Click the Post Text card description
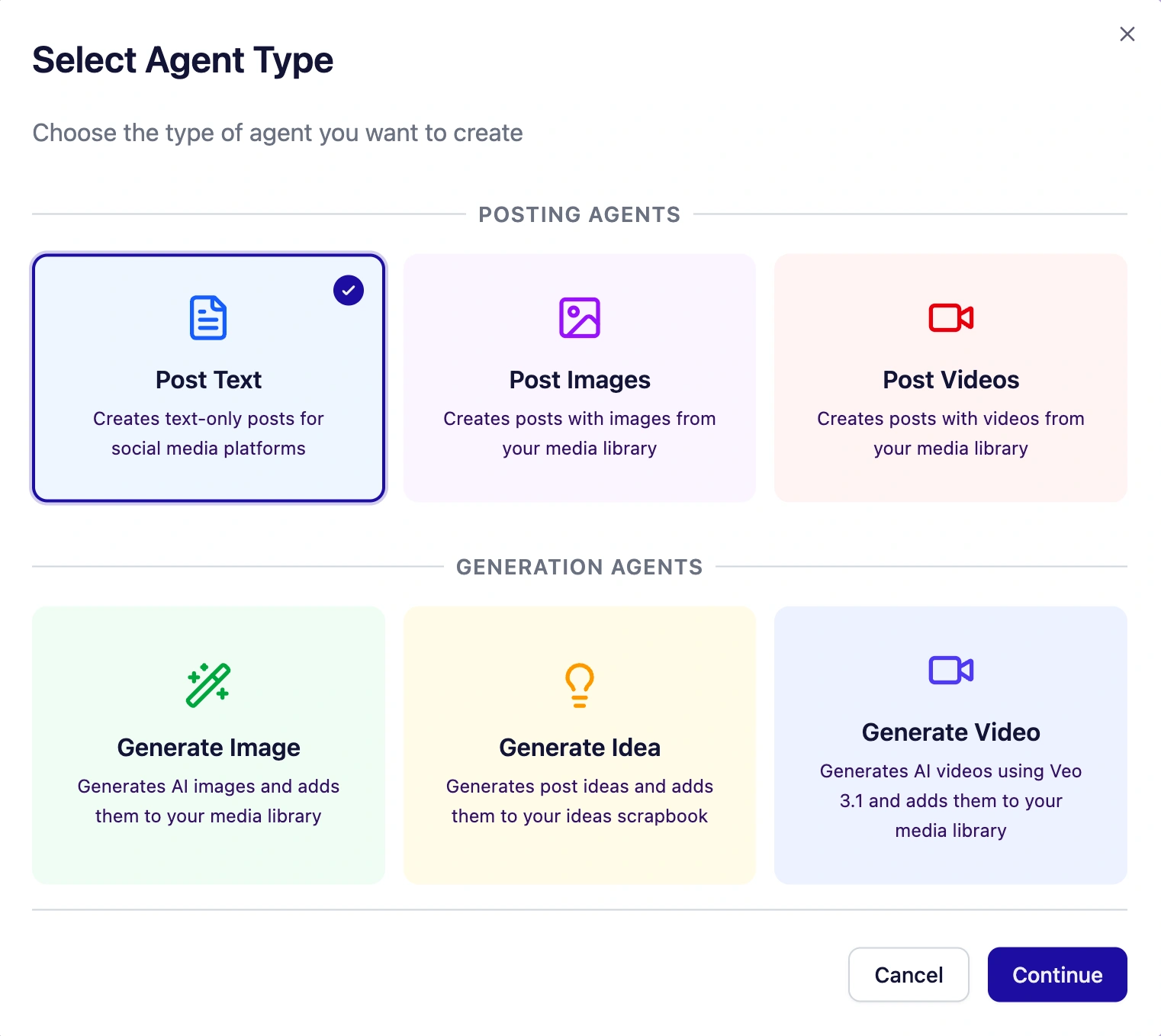 tap(208, 433)
